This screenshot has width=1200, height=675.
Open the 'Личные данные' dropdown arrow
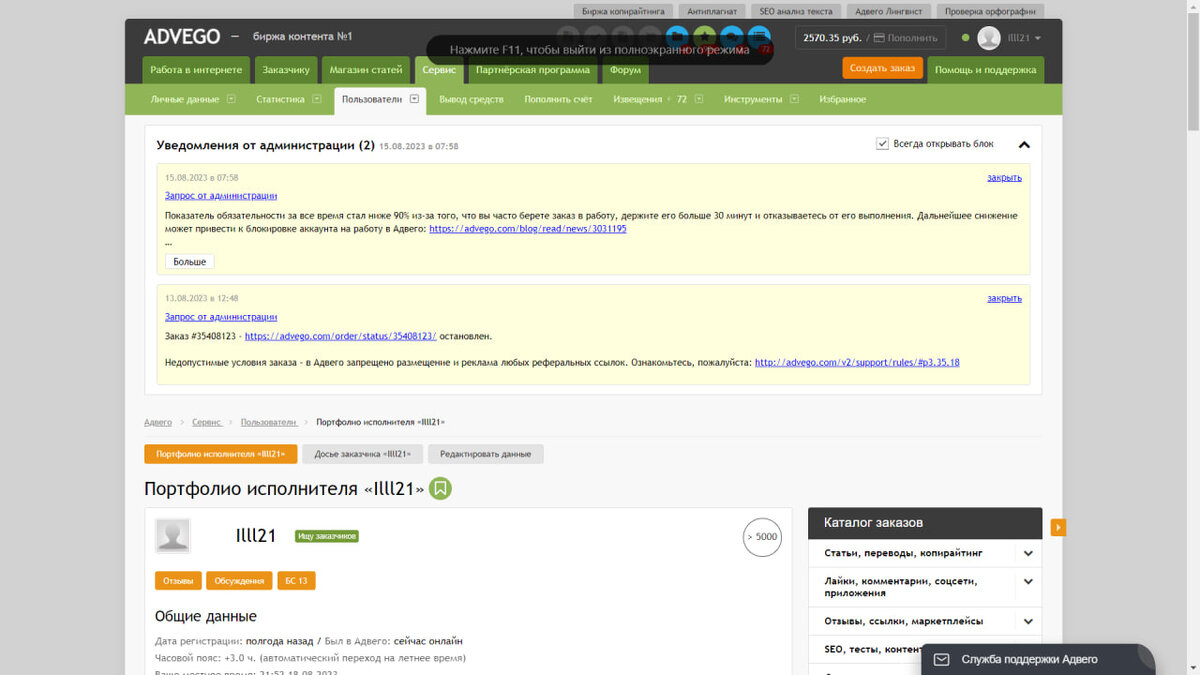(x=231, y=99)
